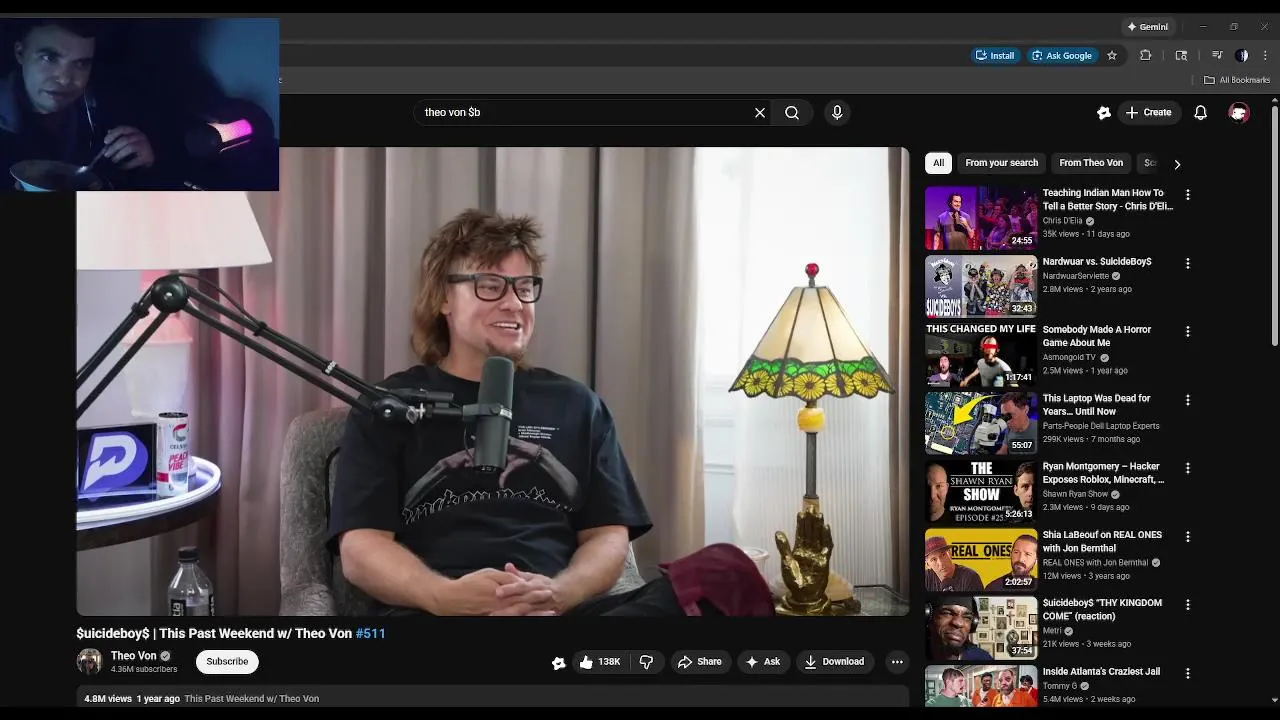Like the video with thumbs up
This screenshot has width=1280, height=720.
click(x=600, y=662)
